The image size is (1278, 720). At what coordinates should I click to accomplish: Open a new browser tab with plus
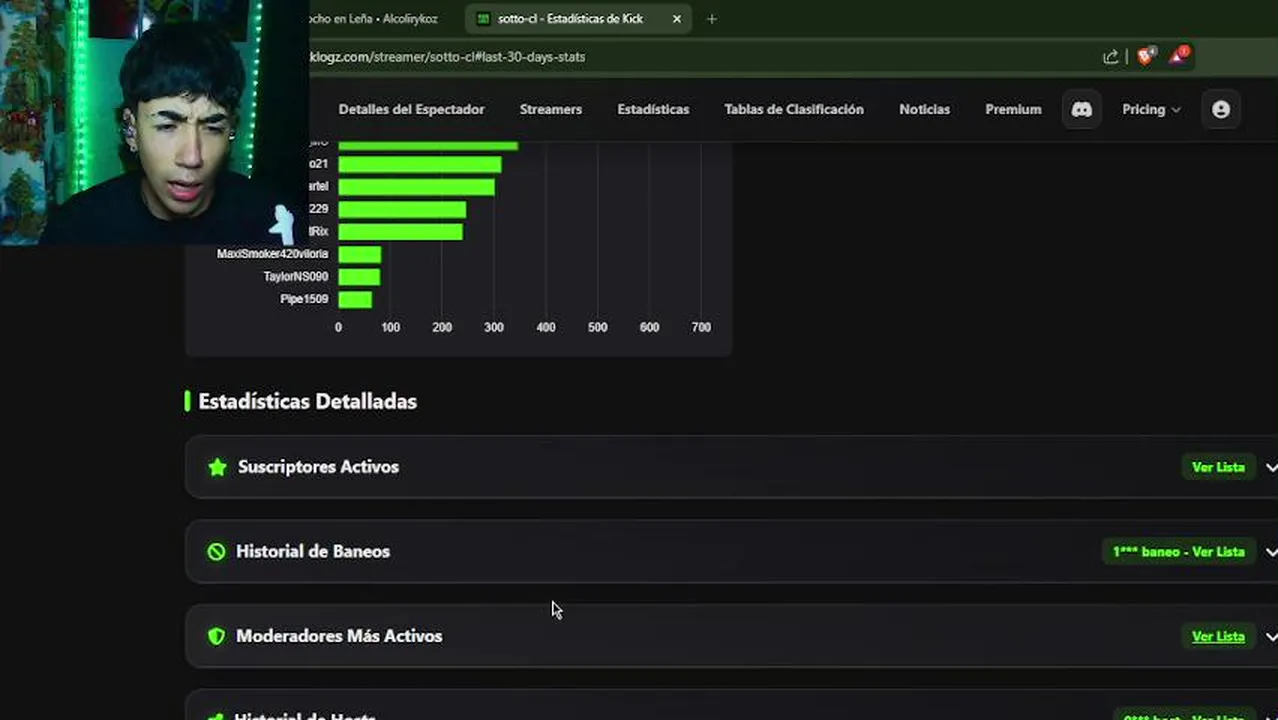[711, 19]
